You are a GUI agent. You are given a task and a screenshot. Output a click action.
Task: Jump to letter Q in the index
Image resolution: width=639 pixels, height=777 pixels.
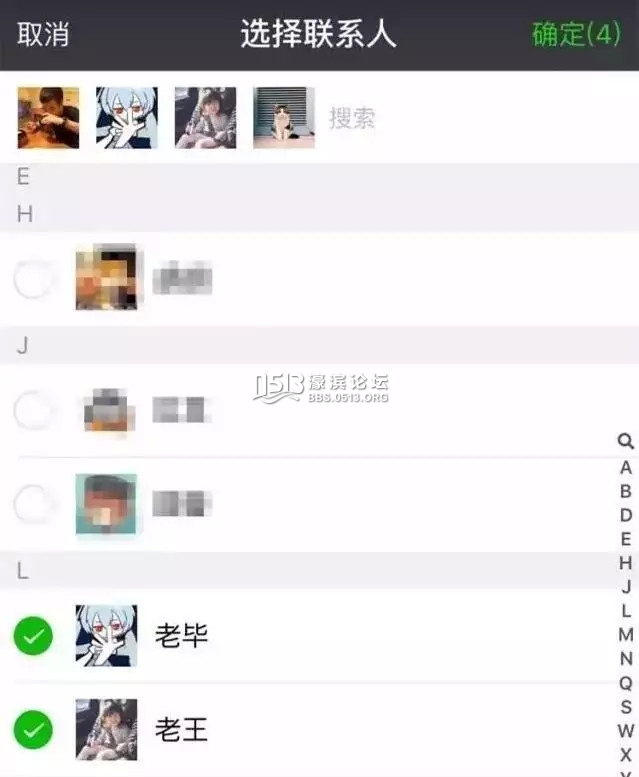(626, 683)
